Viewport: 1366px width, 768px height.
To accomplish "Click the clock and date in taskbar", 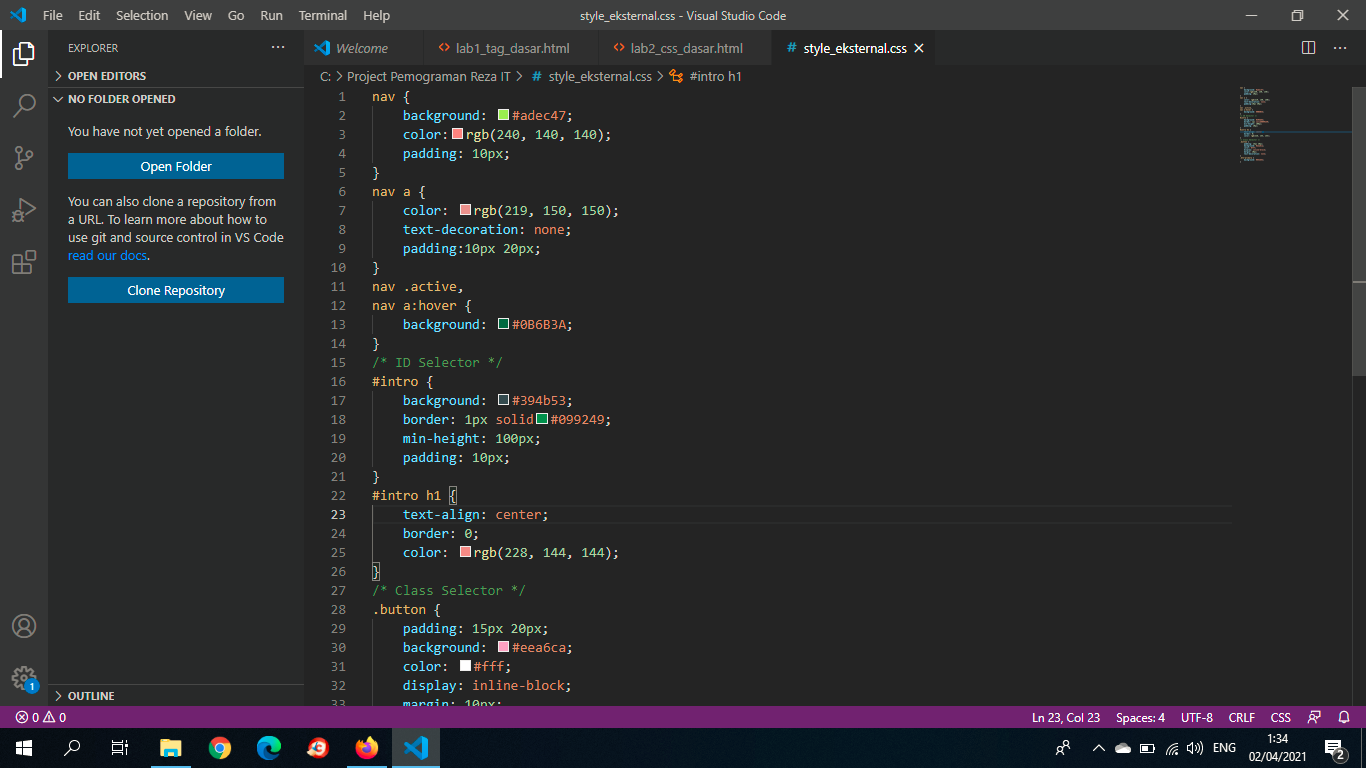I will click(x=1277, y=748).
